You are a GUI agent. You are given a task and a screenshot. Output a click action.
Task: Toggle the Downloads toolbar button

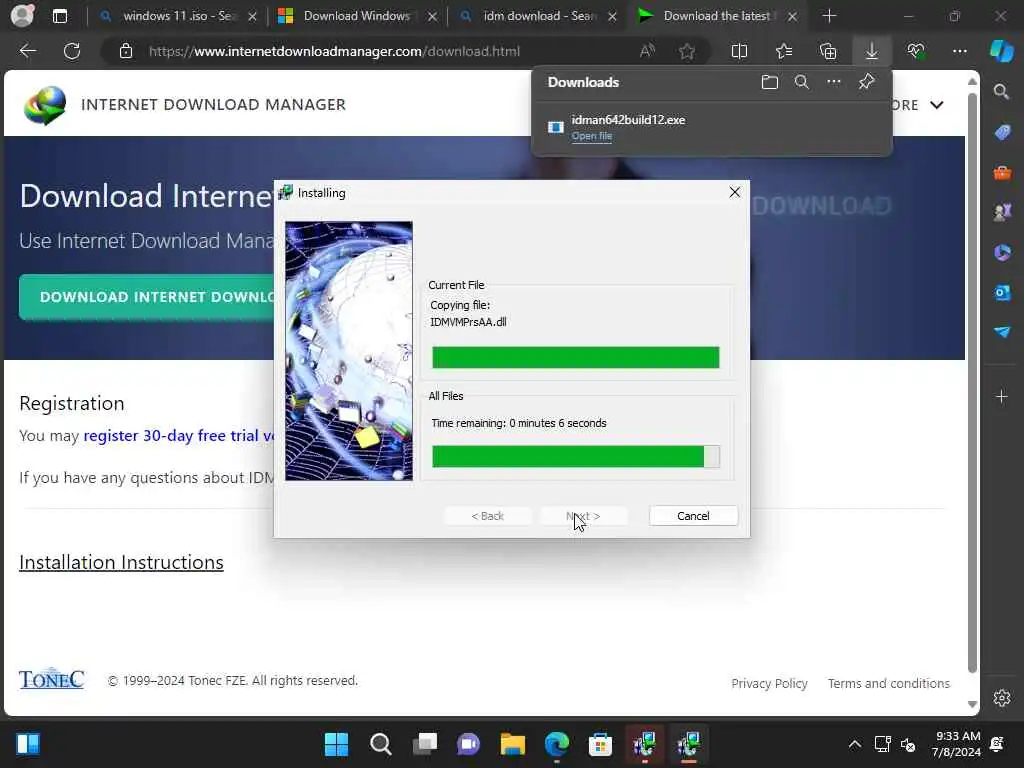click(872, 51)
